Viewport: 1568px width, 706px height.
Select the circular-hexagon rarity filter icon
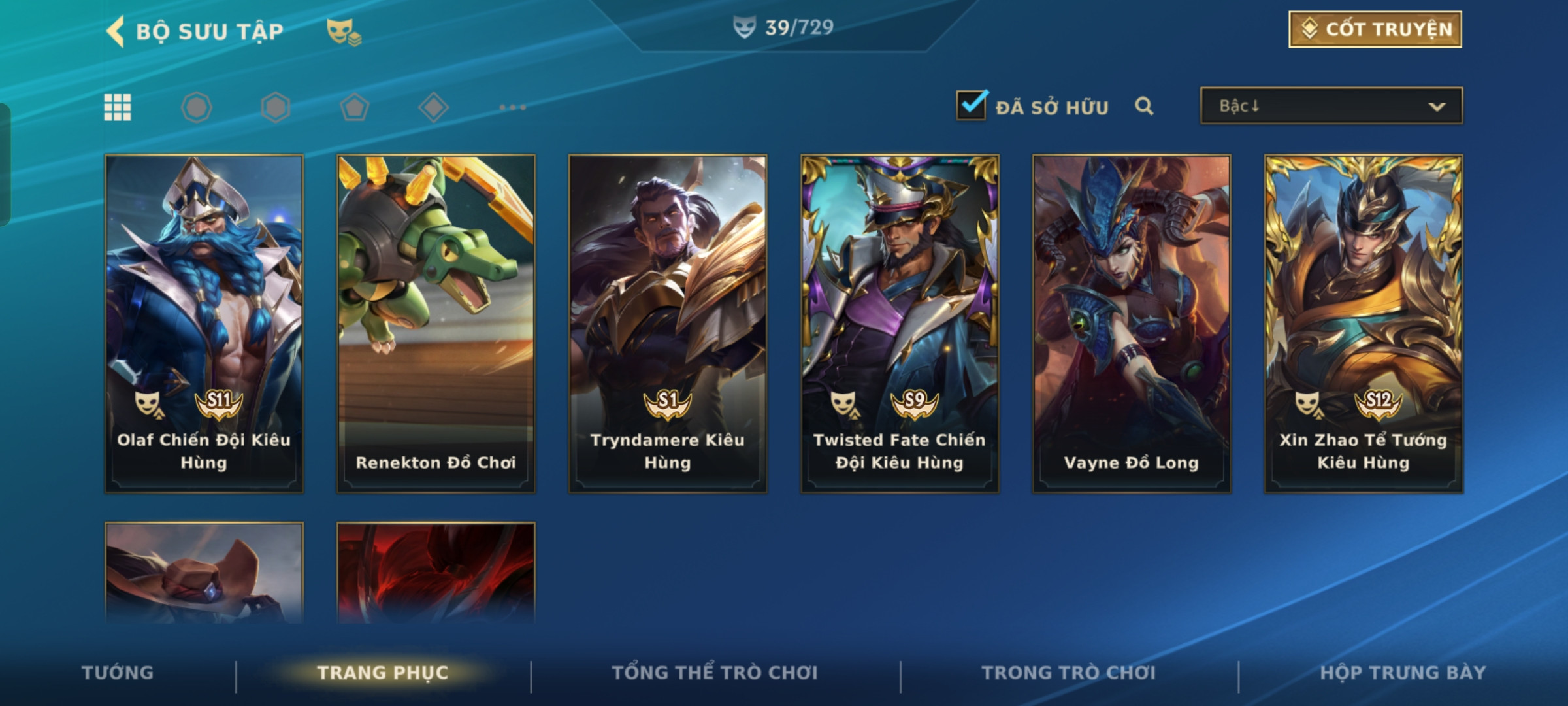pos(197,107)
